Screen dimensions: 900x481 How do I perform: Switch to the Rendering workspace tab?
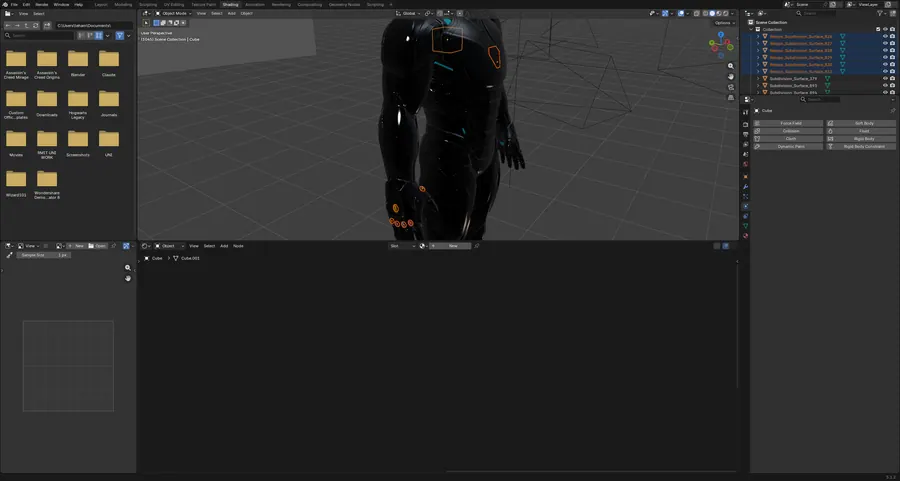click(281, 5)
